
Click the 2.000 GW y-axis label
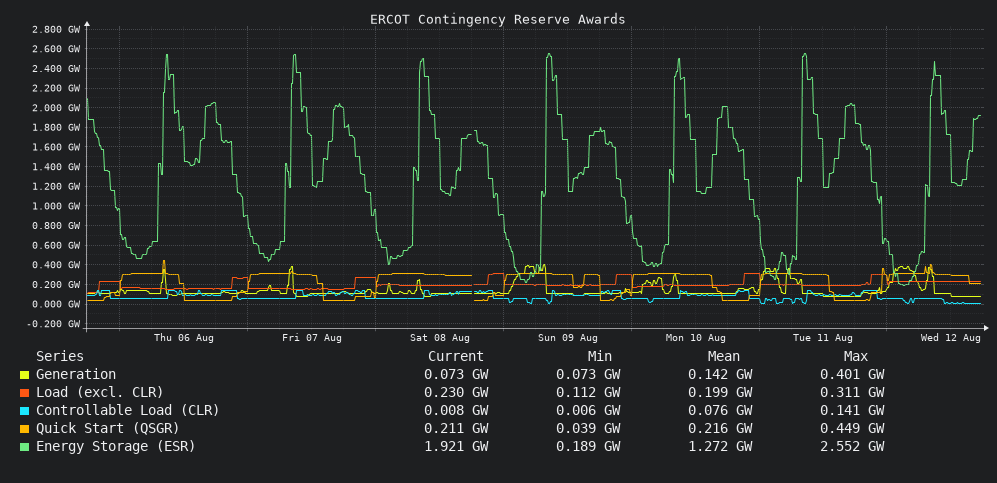tap(55, 108)
